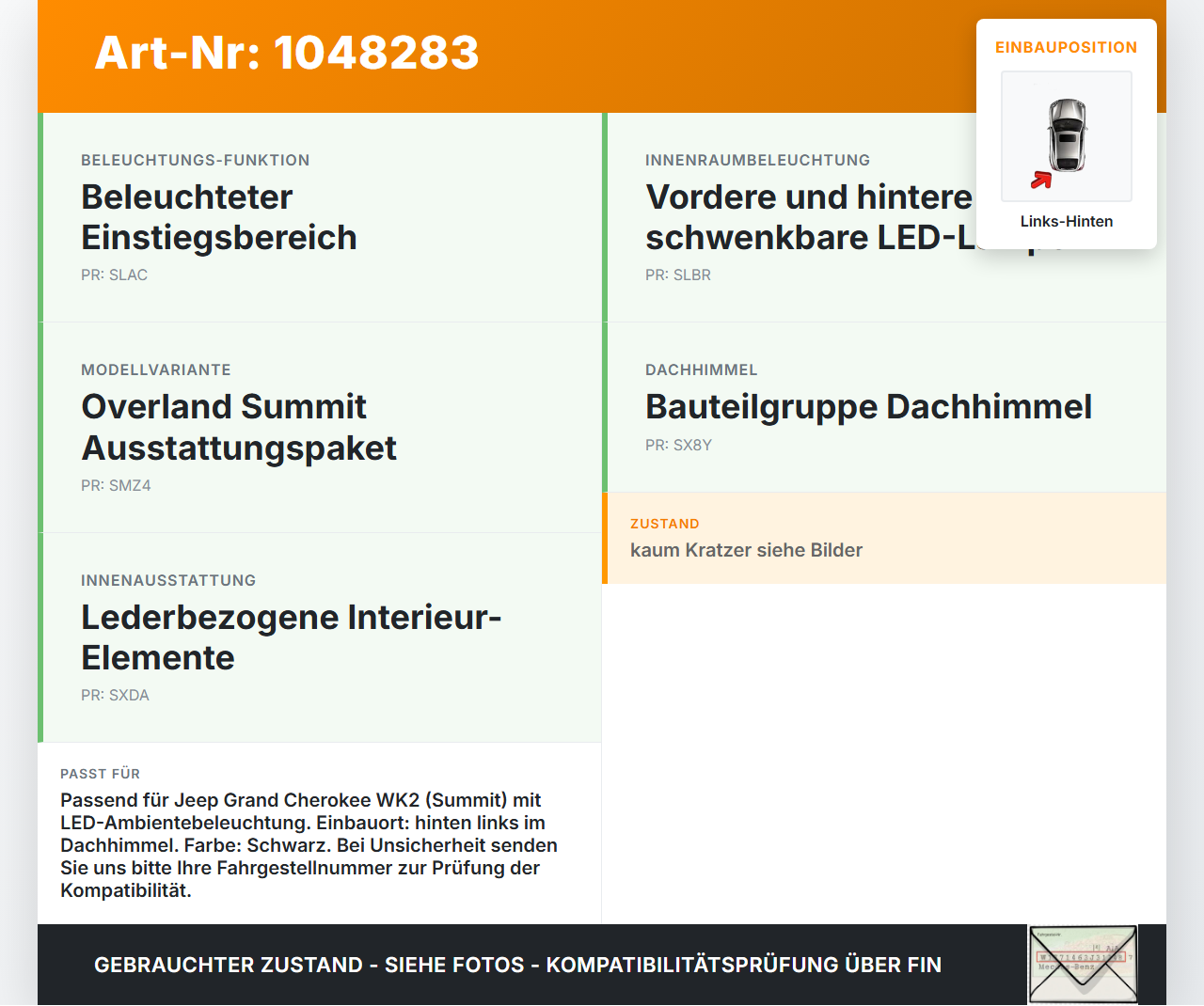The image size is (1204, 1006).
Task: Select Lederbezogene Interieur-Elemente card
Action: point(320,637)
